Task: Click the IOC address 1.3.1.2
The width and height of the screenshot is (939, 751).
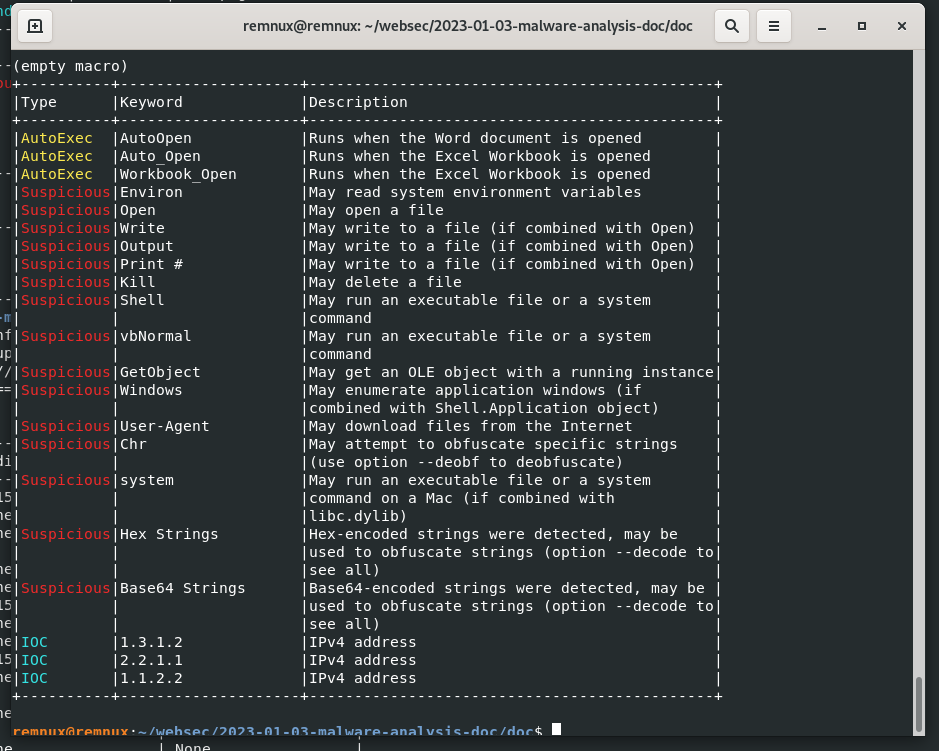Action: click(151, 642)
